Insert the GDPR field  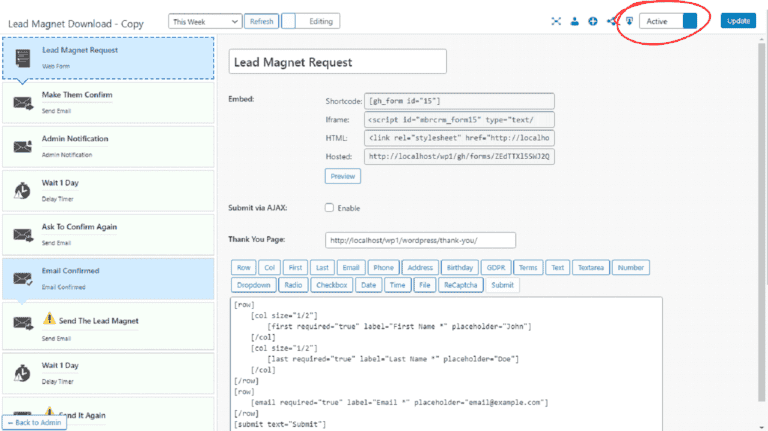point(496,267)
